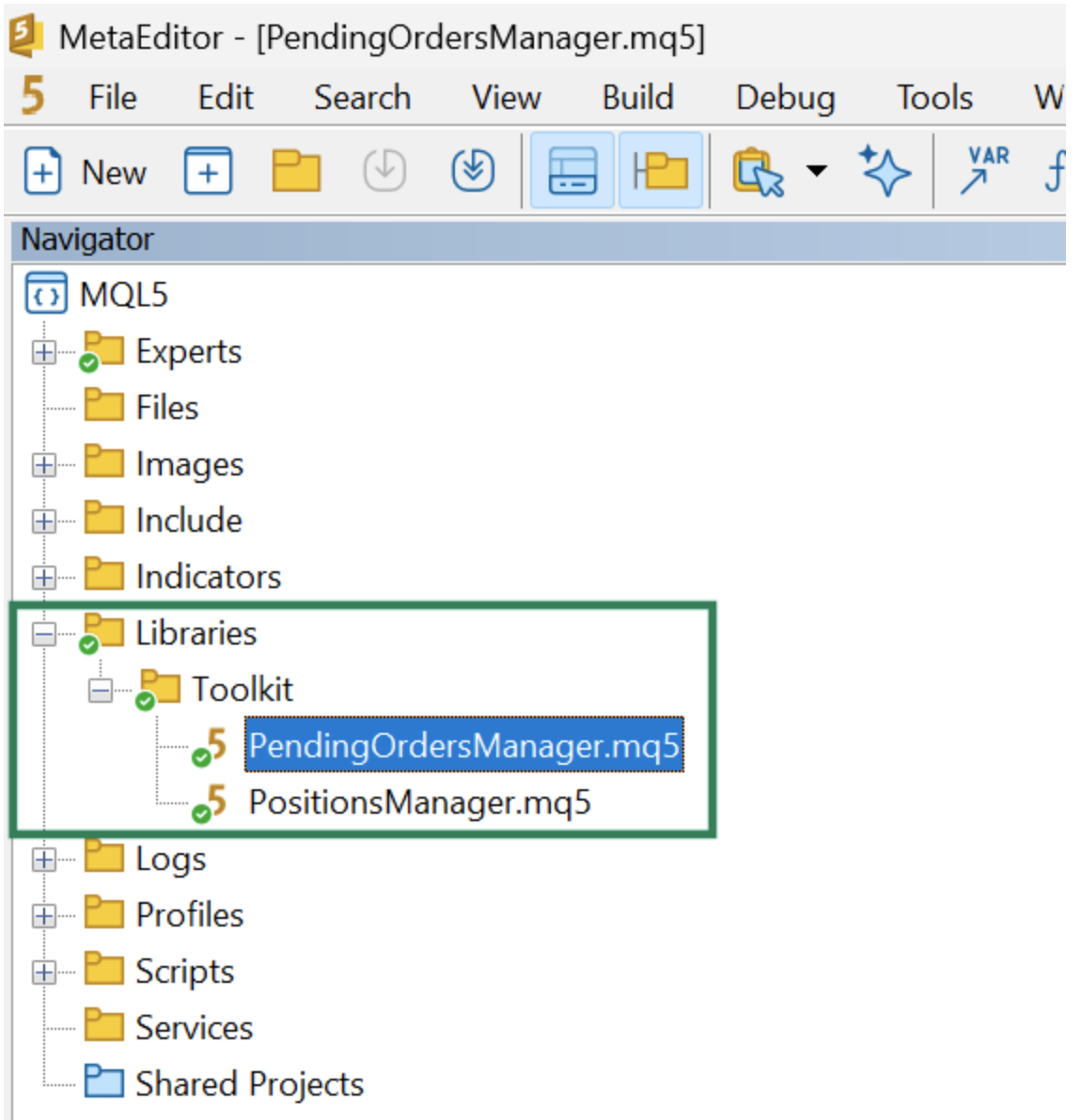Viewport: 1081px width, 1120px height.
Task: Click the grayed download-in-circle toolbar icon
Action: pos(384,171)
